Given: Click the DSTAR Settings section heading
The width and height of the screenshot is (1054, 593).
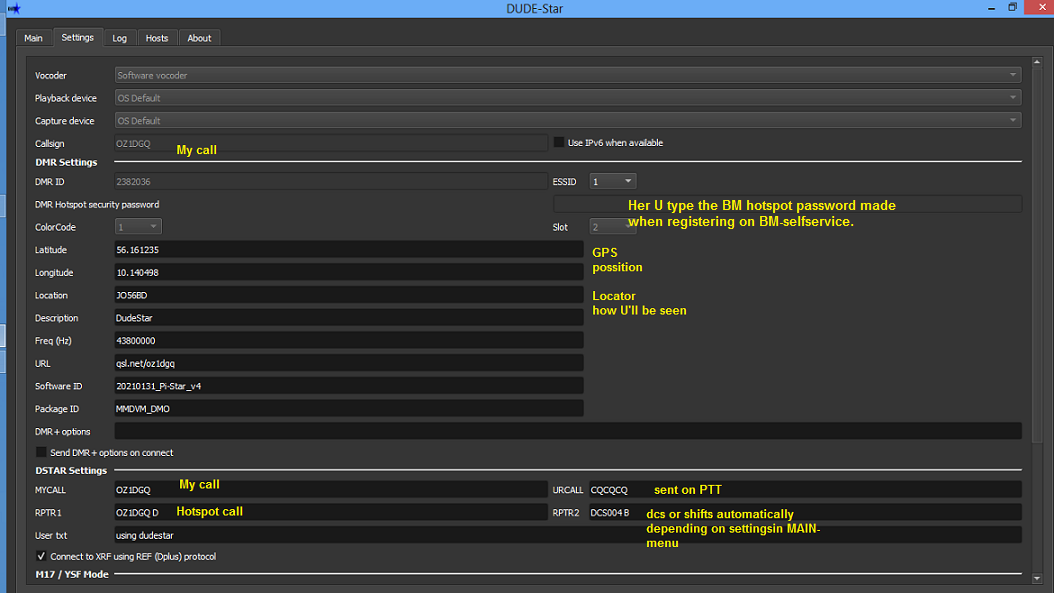Looking at the screenshot, I should 71,471.
